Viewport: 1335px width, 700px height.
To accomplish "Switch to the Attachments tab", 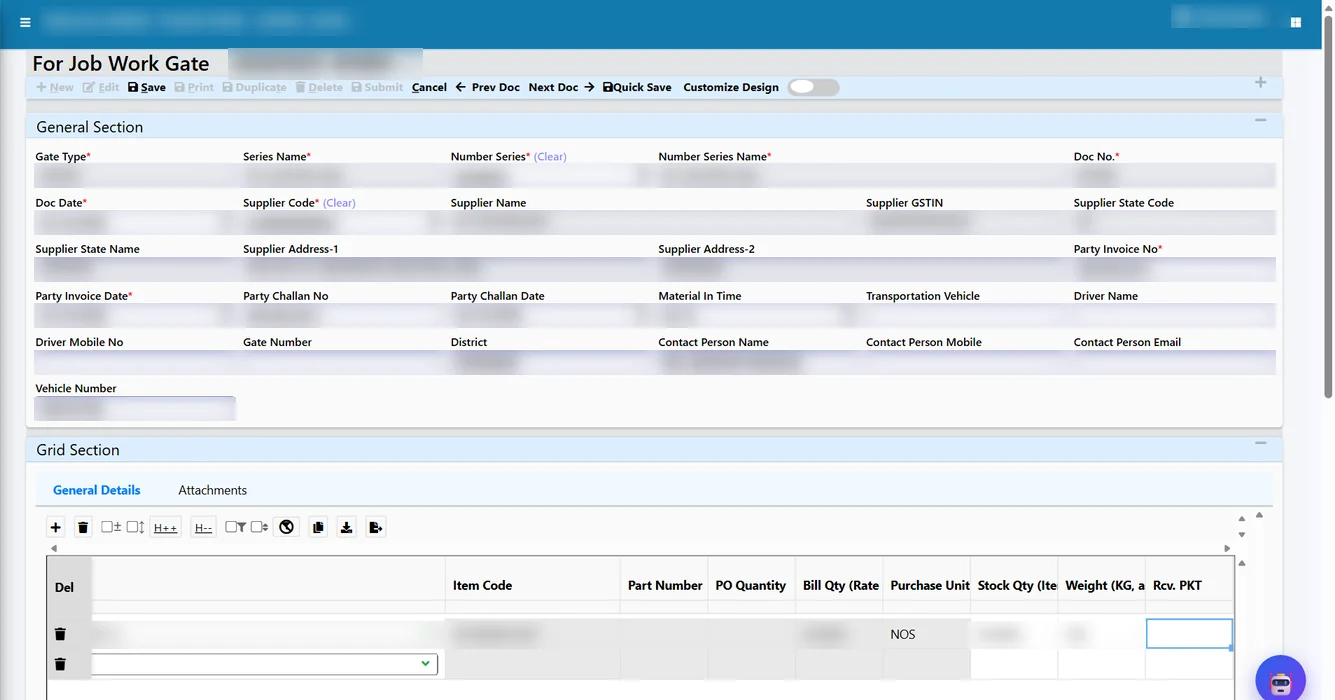I will [x=213, y=490].
